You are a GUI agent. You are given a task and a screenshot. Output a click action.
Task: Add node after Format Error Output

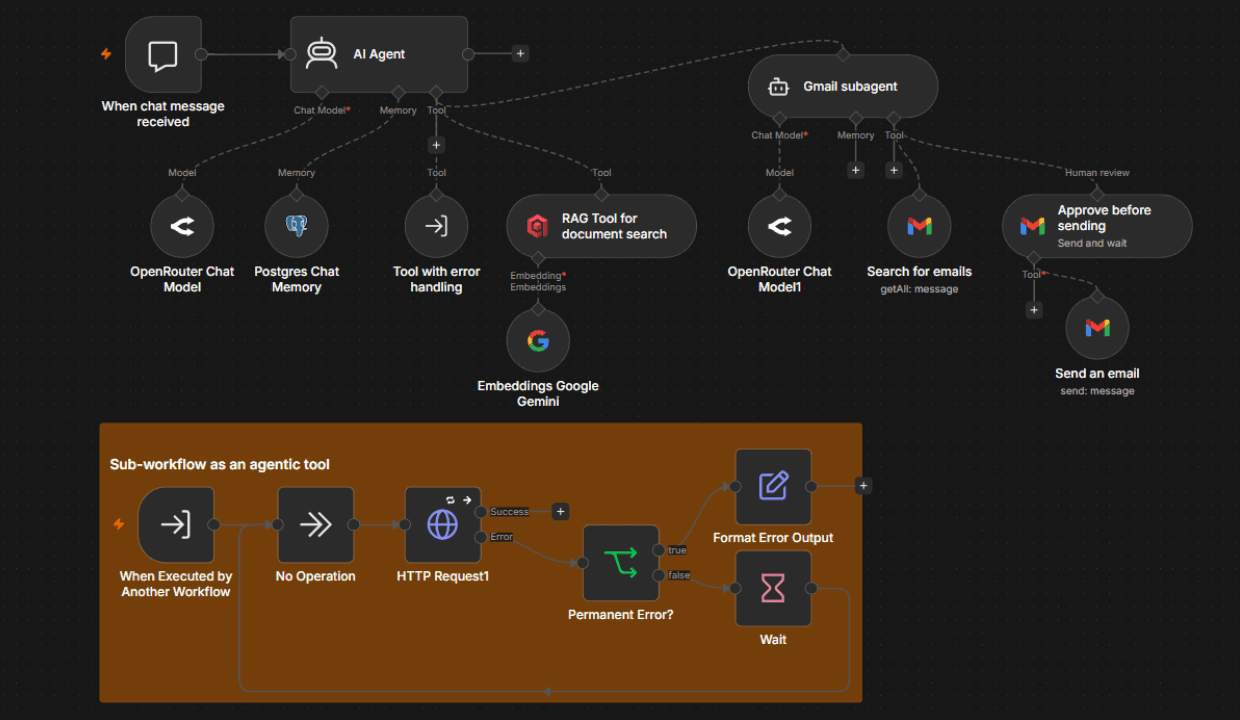(x=863, y=486)
